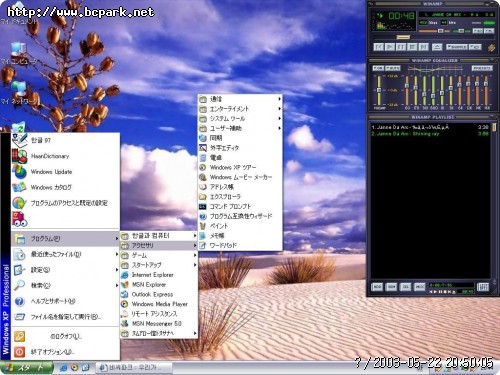
Task: Expand エンターテイメント submenu
Action: (x=240, y=109)
